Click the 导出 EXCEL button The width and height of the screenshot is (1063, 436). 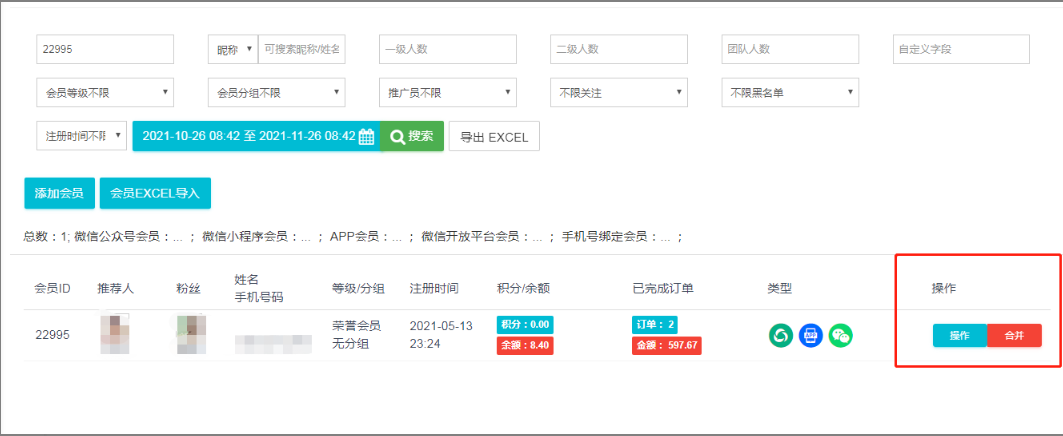pos(494,137)
